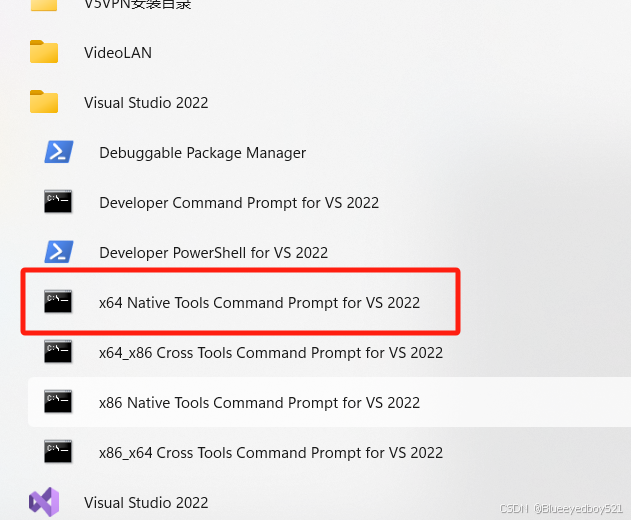This screenshot has height=520, width=631.
Task: Click the VideoLAN folder icon
Action: tap(44, 52)
